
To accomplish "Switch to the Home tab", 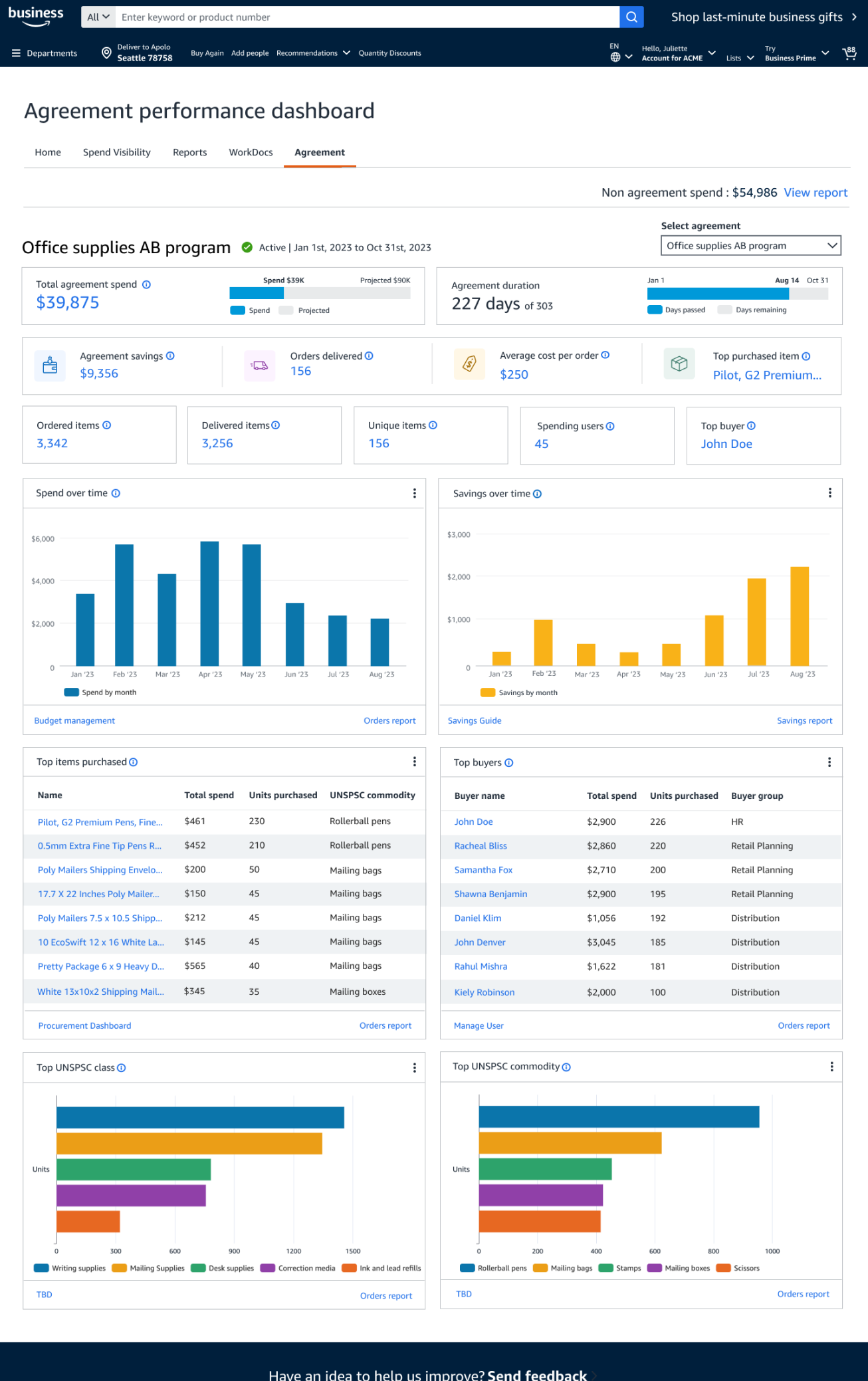I will 48,152.
